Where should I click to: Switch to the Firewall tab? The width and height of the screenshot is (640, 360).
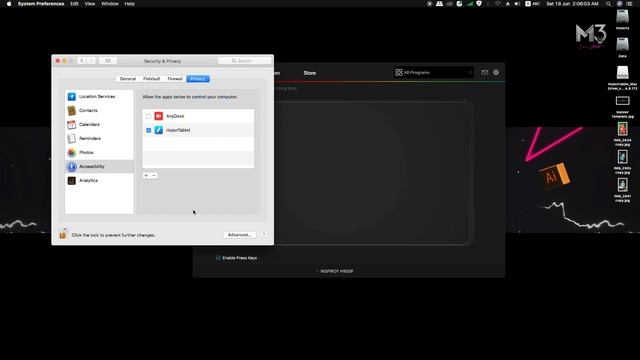[x=175, y=79]
